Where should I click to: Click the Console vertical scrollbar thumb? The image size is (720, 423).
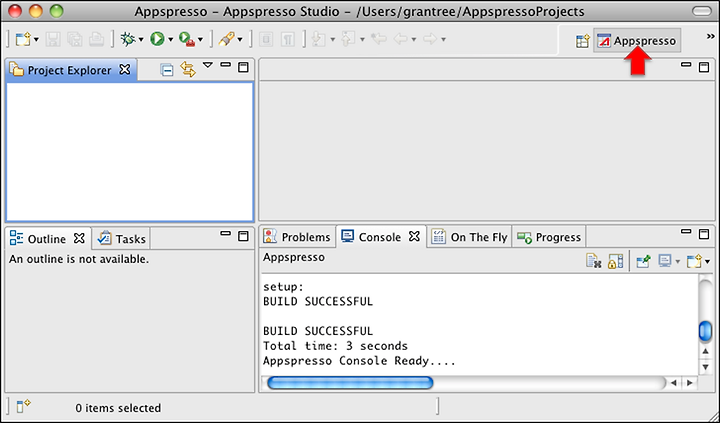[x=705, y=331]
